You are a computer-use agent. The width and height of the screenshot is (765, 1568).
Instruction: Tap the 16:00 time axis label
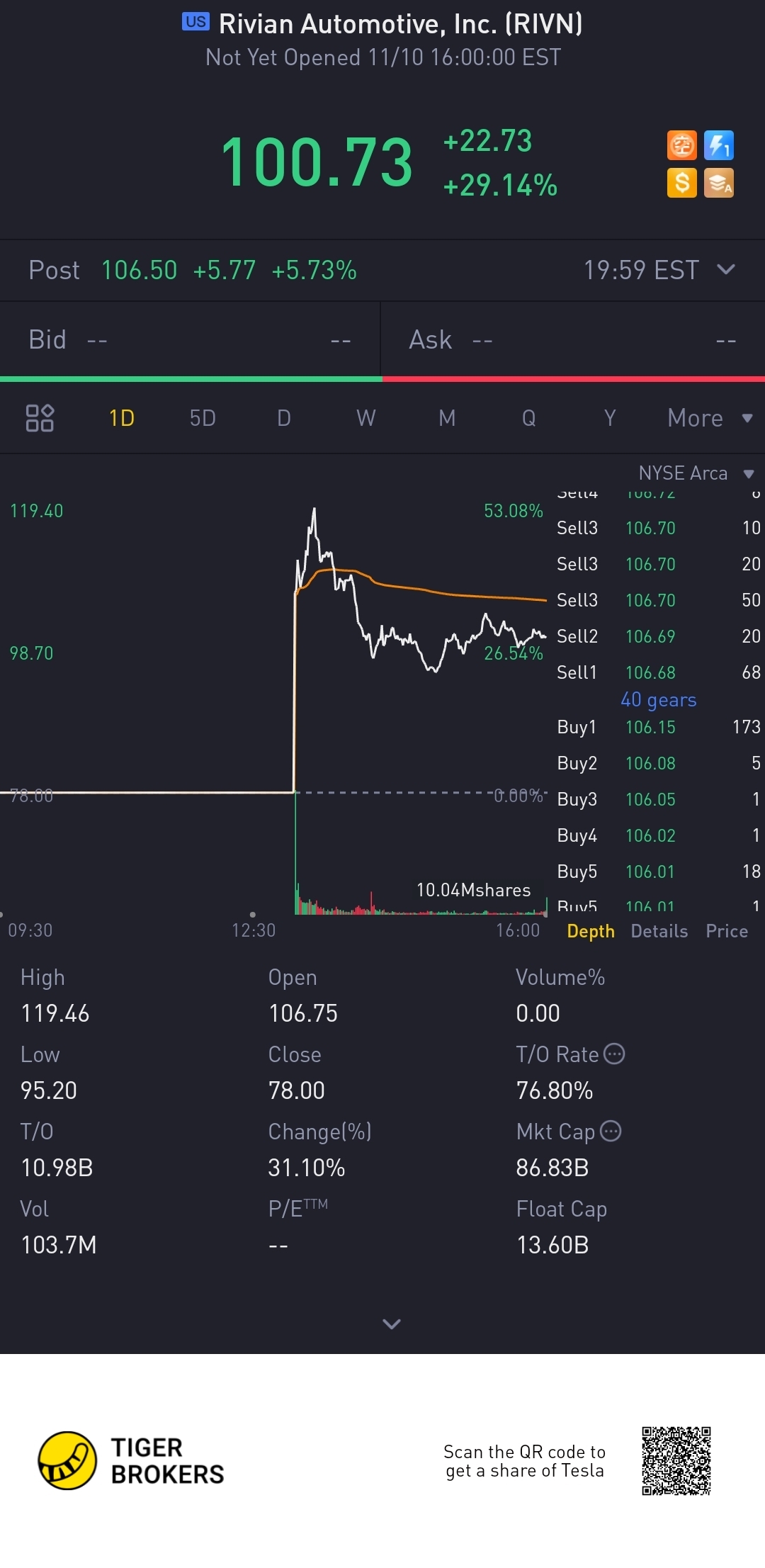(518, 930)
